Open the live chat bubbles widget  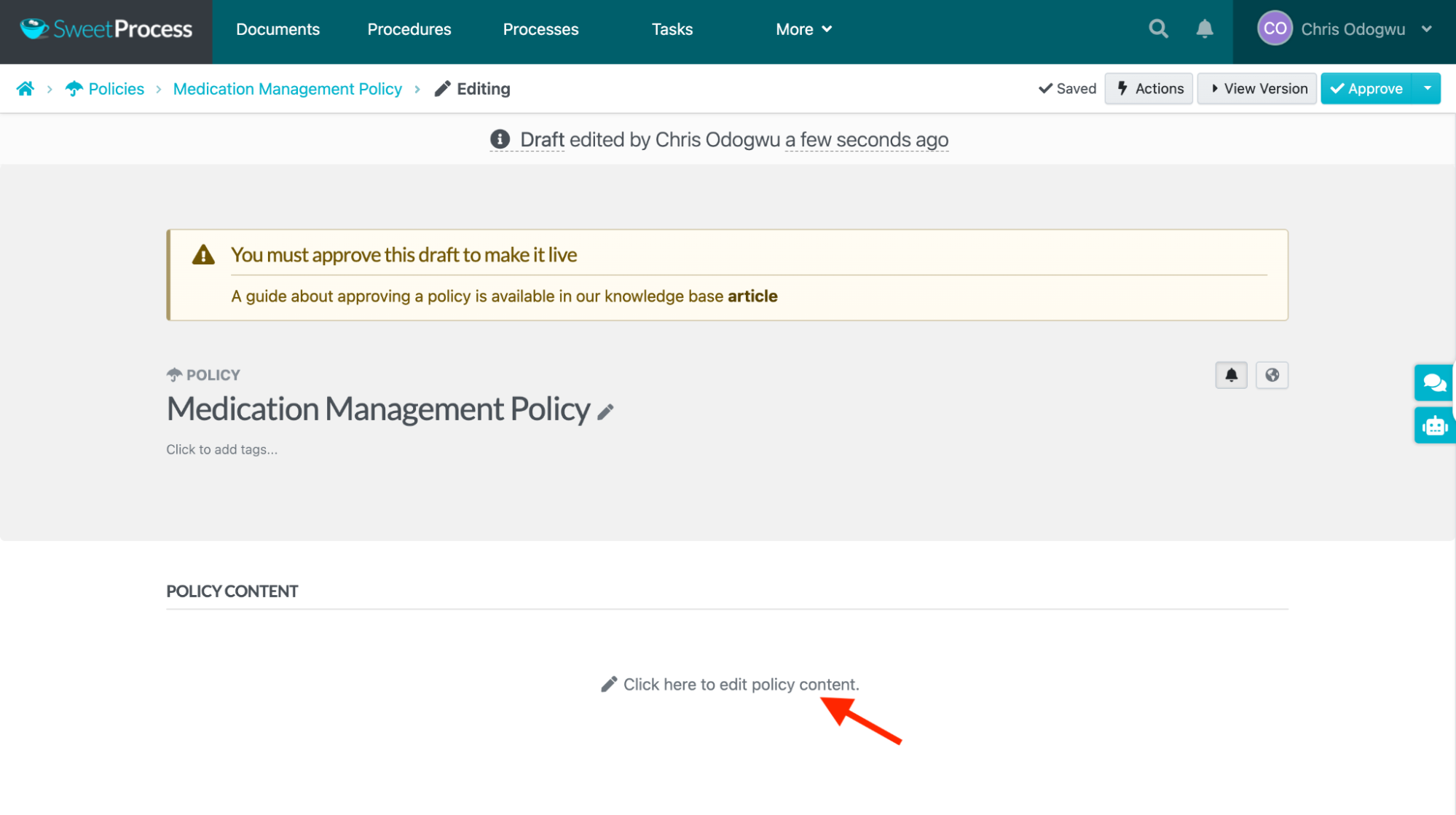pyautogui.click(x=1433, y=382)
